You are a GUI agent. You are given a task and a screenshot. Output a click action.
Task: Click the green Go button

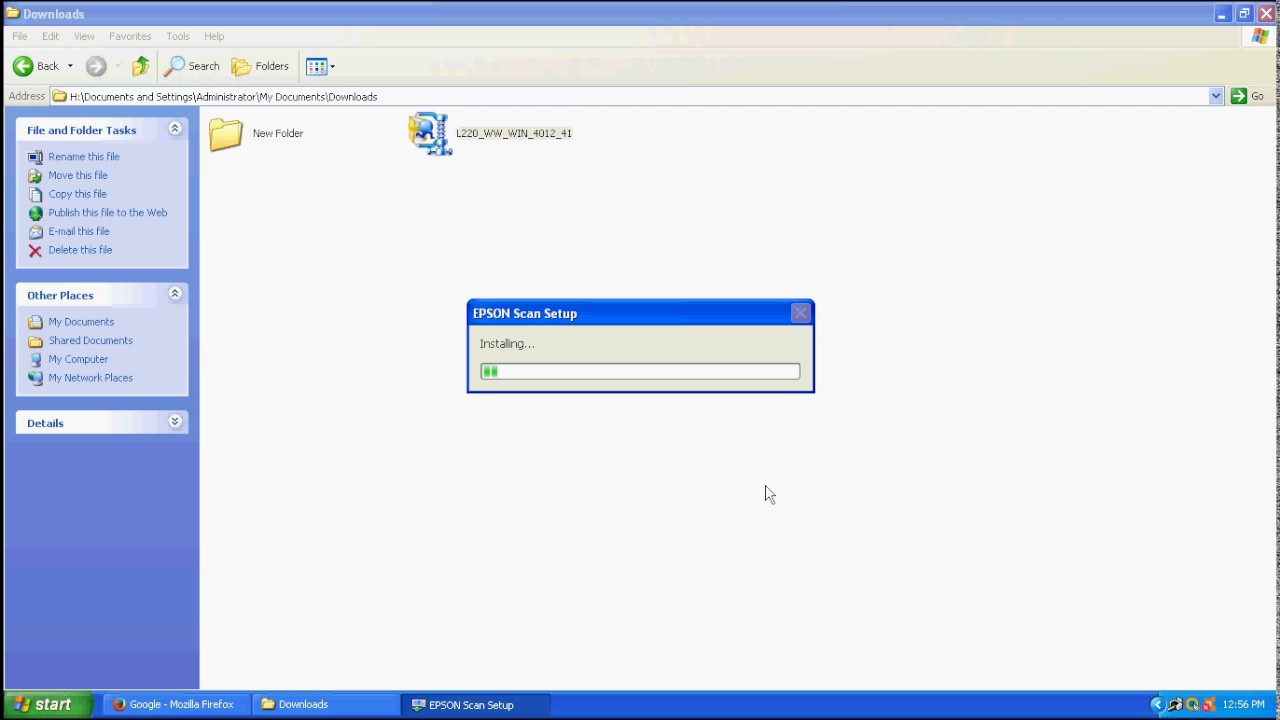click(1247, 96)
